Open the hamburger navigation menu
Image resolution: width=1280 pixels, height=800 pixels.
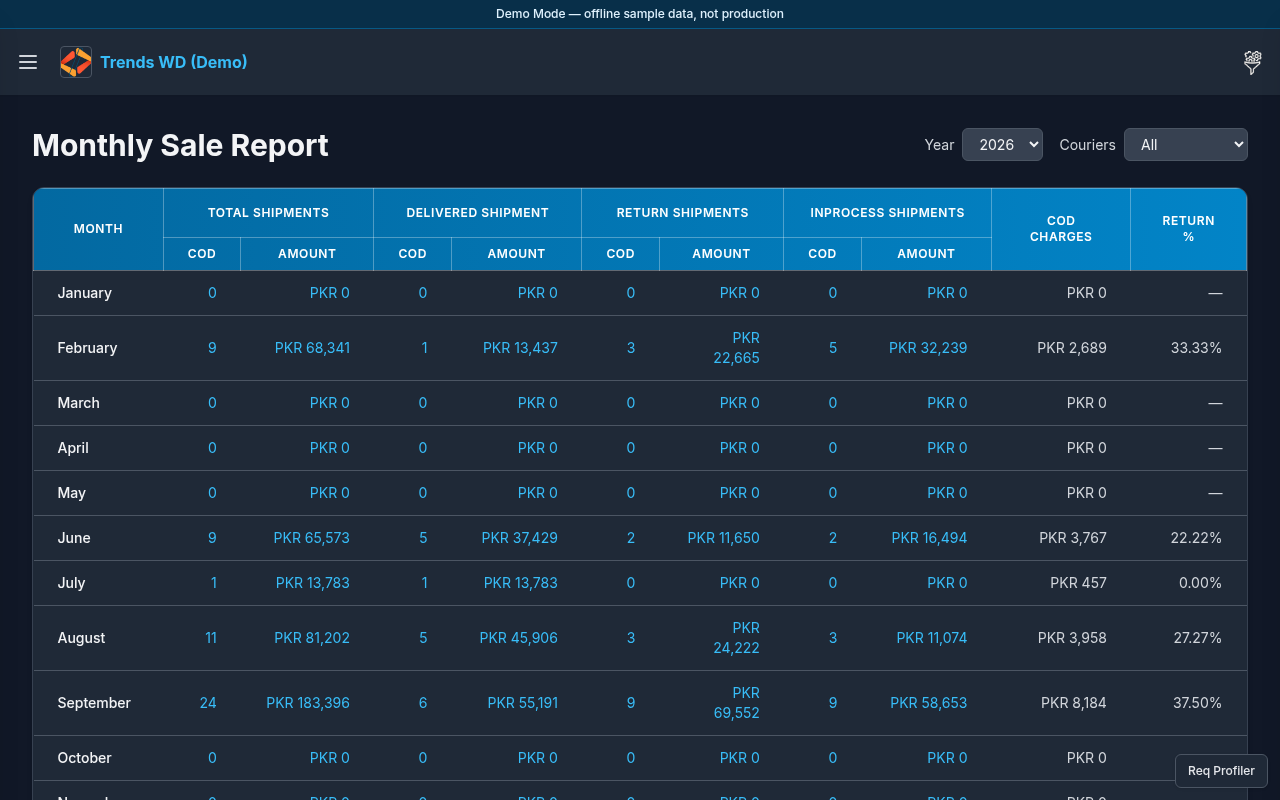pyautogui.click(x=28, y=62)
